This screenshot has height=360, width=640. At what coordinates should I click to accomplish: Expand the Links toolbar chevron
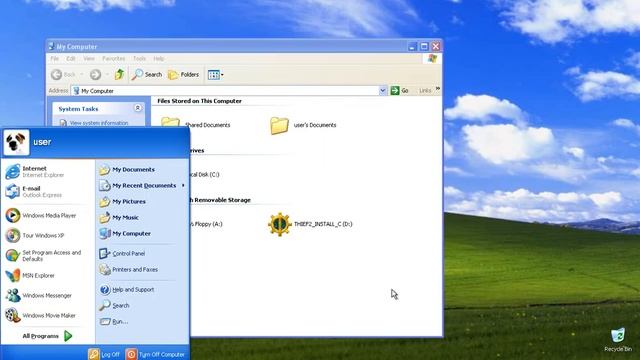click(438, 89)
